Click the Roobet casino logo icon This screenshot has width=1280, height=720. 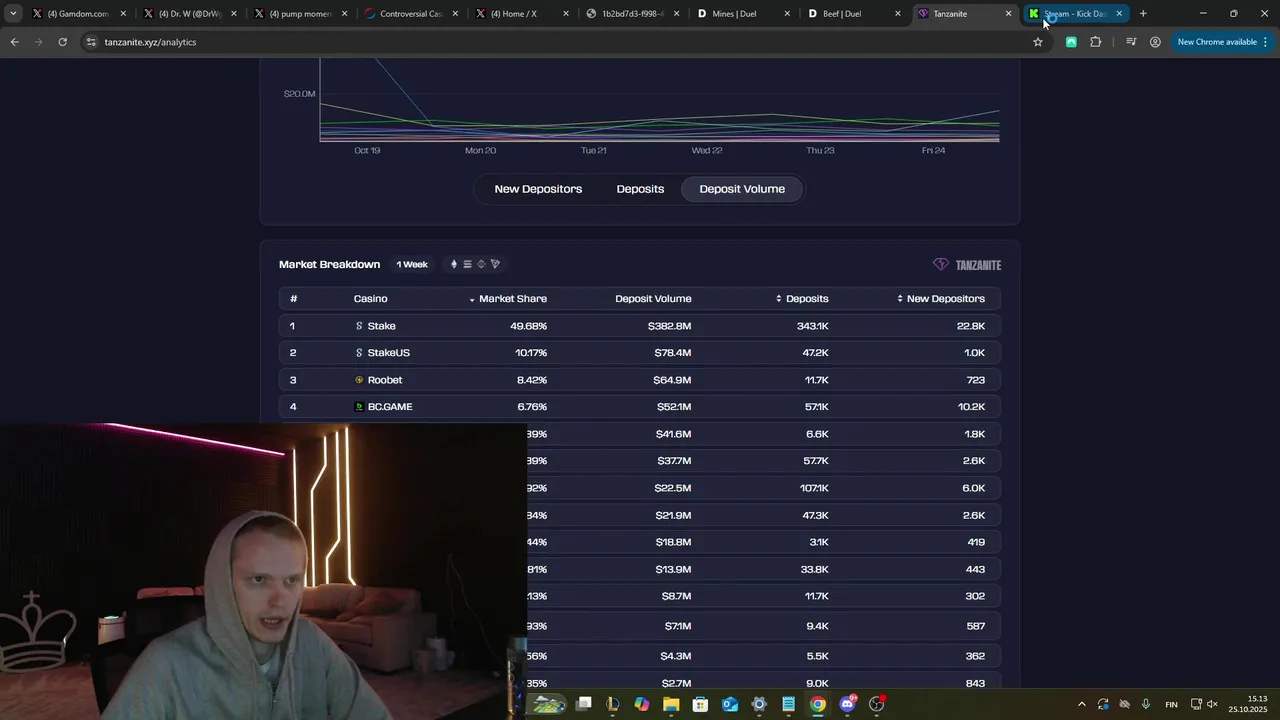tap(359, 380)
